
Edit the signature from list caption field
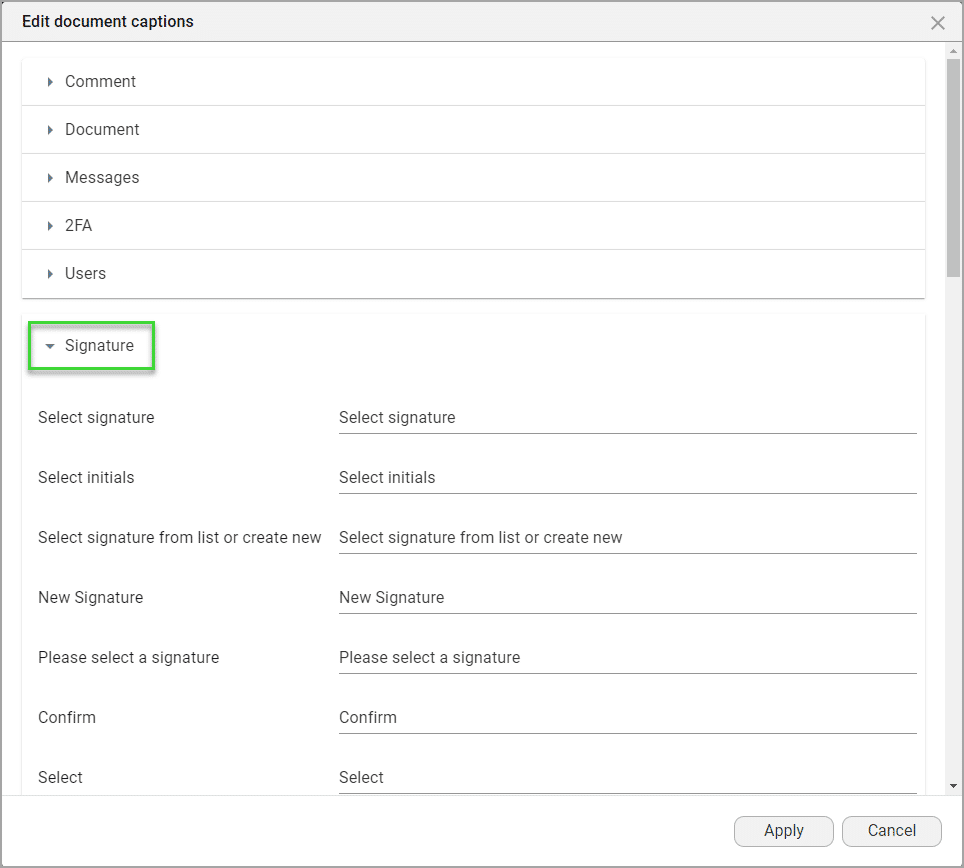coord(627,537)
